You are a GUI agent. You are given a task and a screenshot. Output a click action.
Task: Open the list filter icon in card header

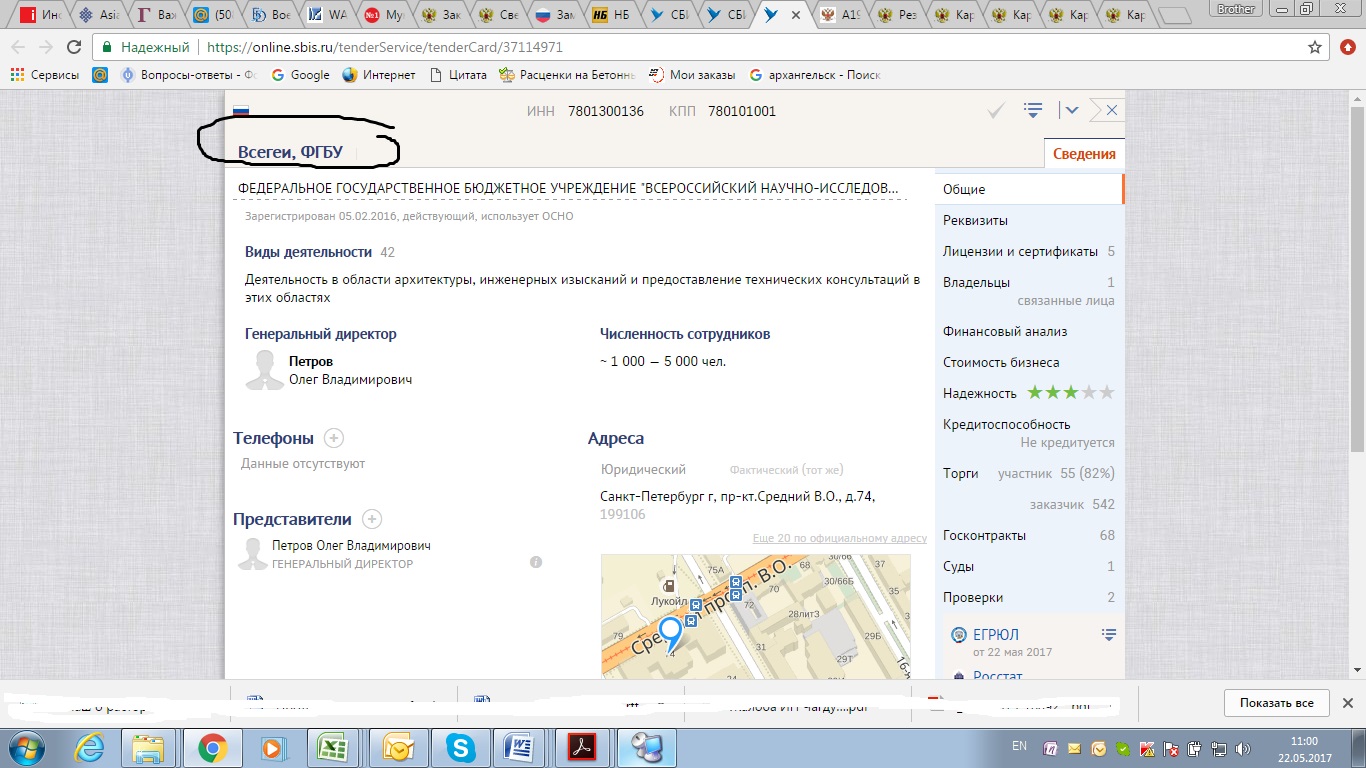pyautogui.click(x=1033, y=110)
